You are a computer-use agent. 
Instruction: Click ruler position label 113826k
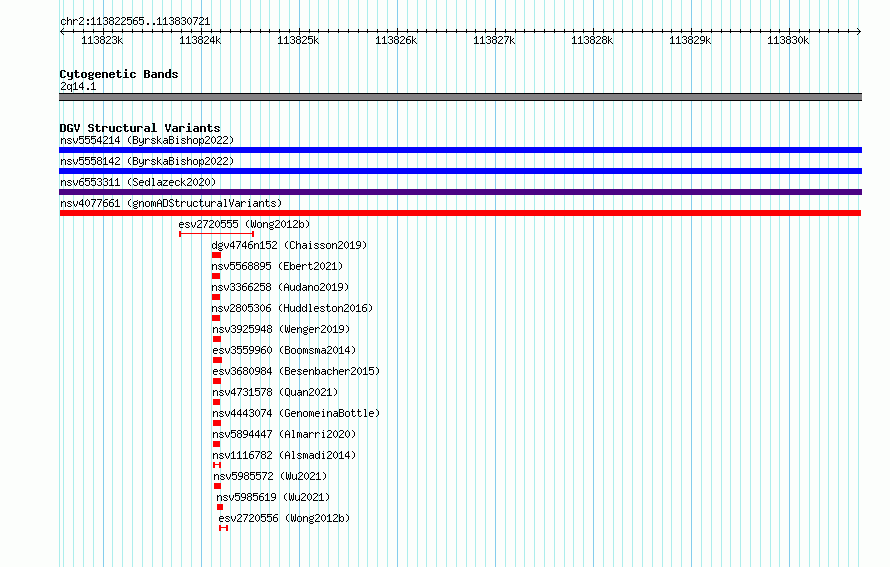[x=396, y=40]
